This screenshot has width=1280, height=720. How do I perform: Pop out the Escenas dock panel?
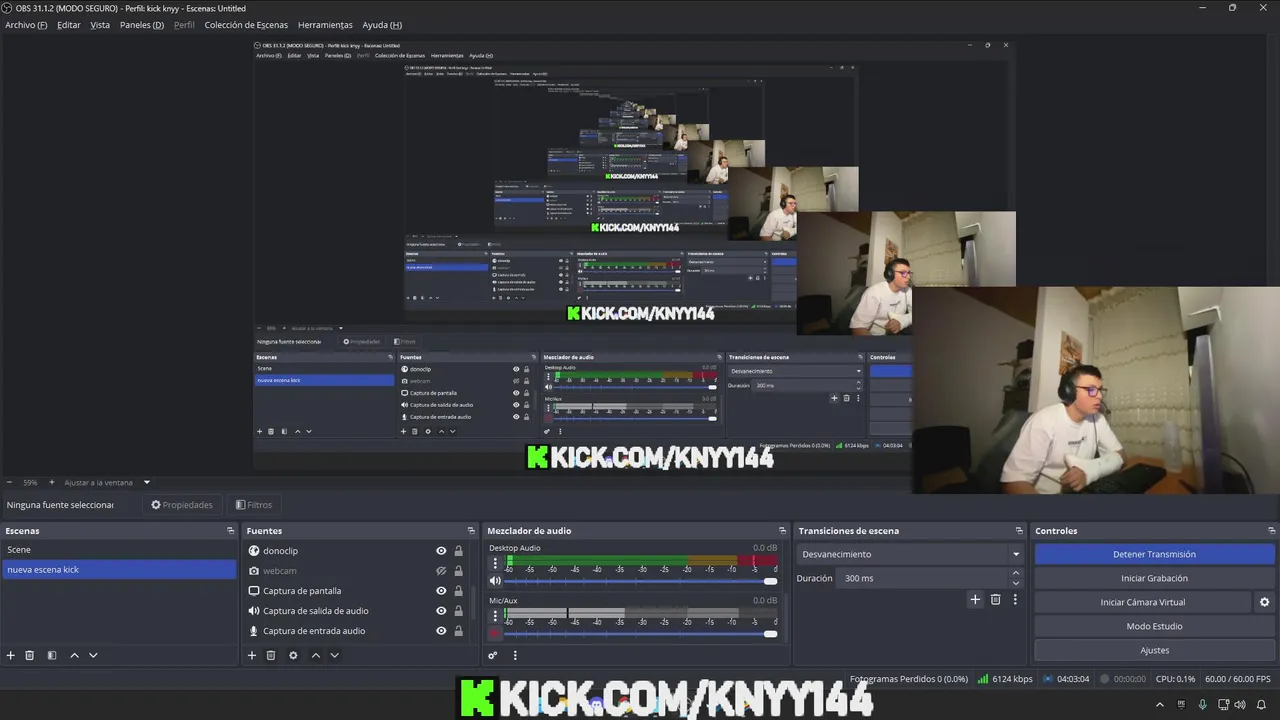pos(230,531)
